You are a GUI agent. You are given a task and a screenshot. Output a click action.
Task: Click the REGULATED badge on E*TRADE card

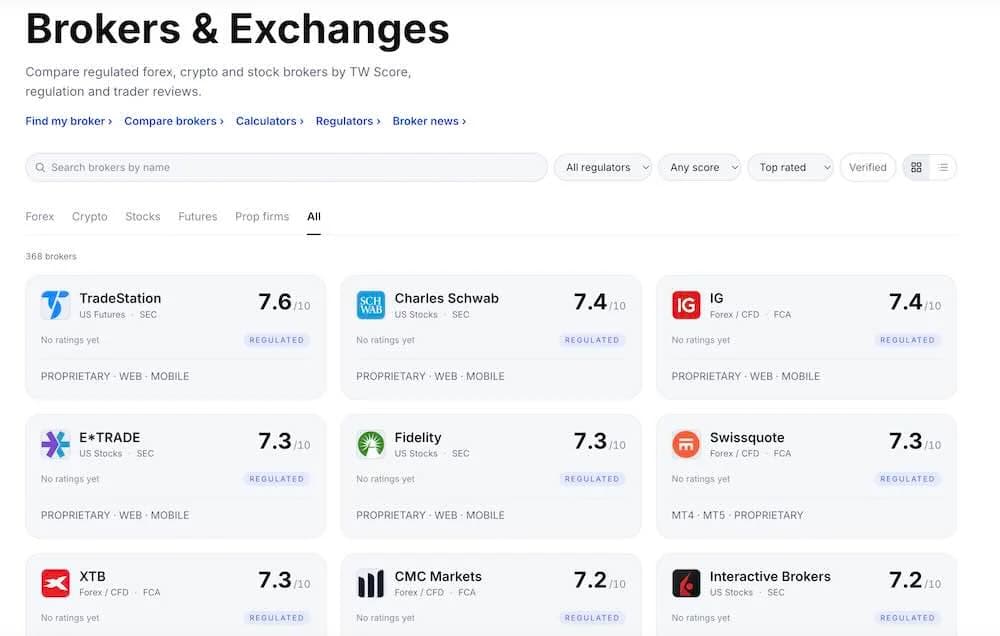coord(277,479)
